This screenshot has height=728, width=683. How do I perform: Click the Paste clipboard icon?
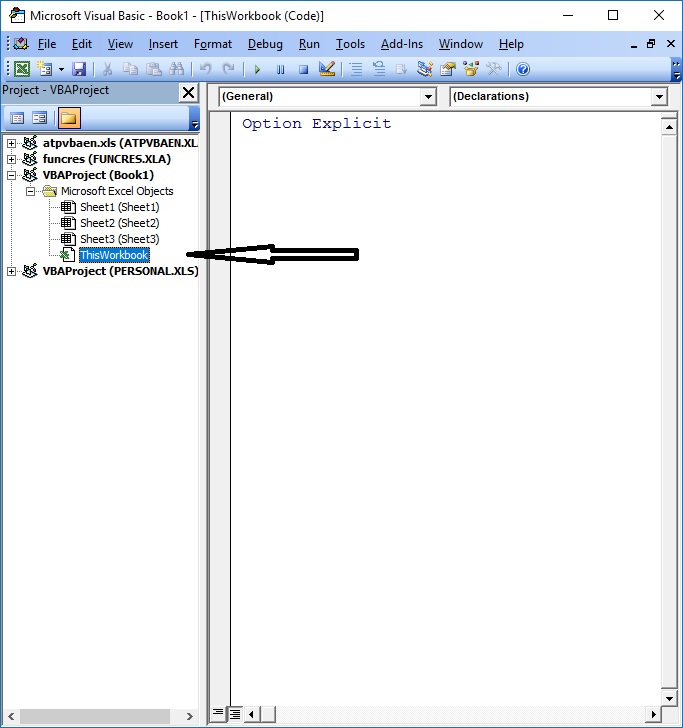(154, 69)
